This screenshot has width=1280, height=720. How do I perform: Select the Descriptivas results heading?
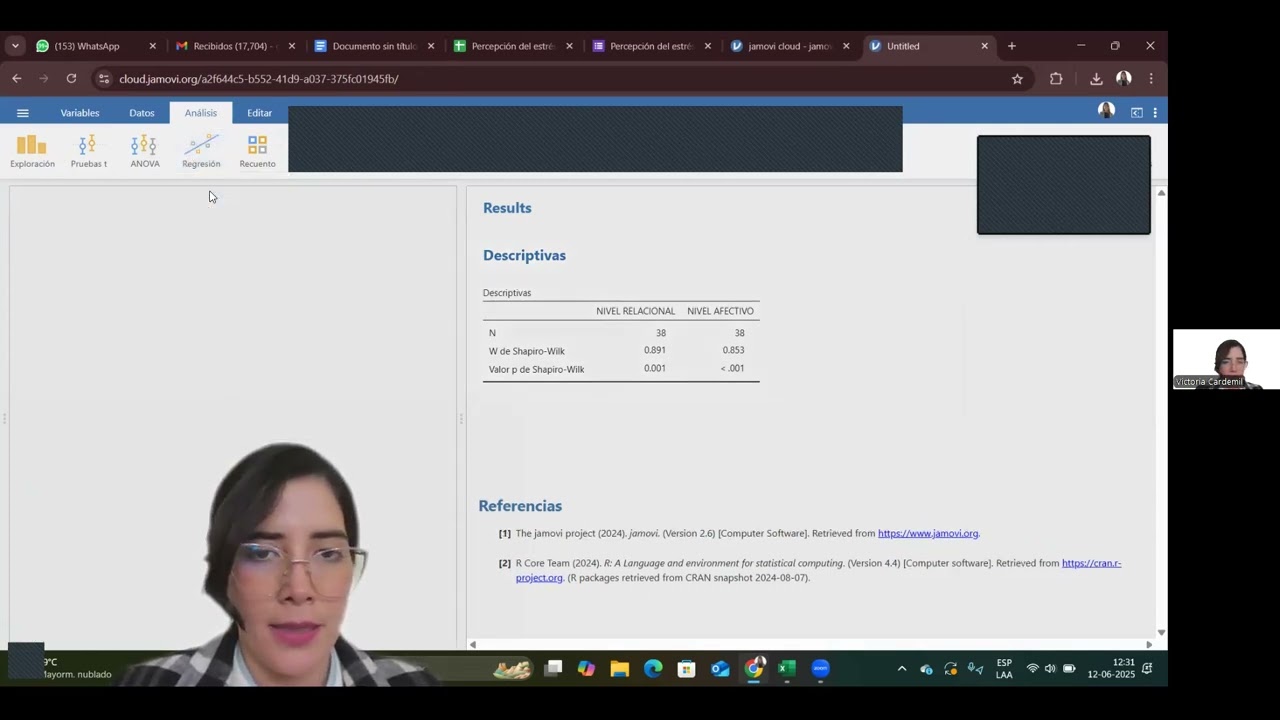pyautogui.click(x=524, y=255)
